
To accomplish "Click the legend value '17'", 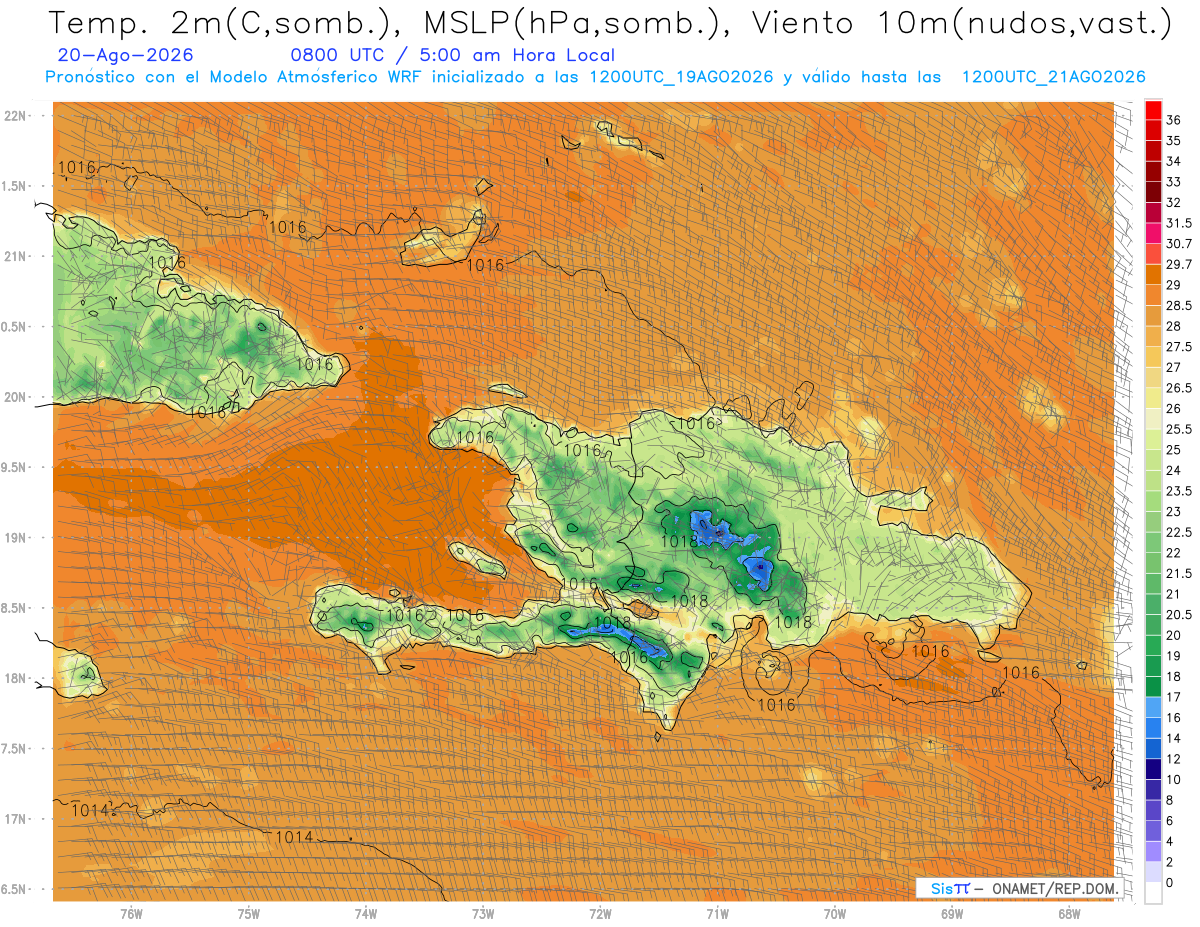I will pyautogui.click(x=1174, y=697).
